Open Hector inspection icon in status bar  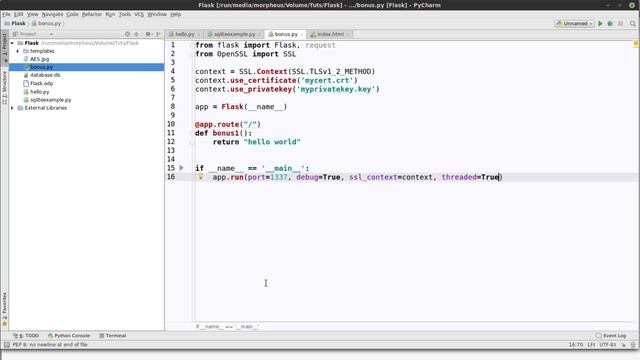point(633,345)
